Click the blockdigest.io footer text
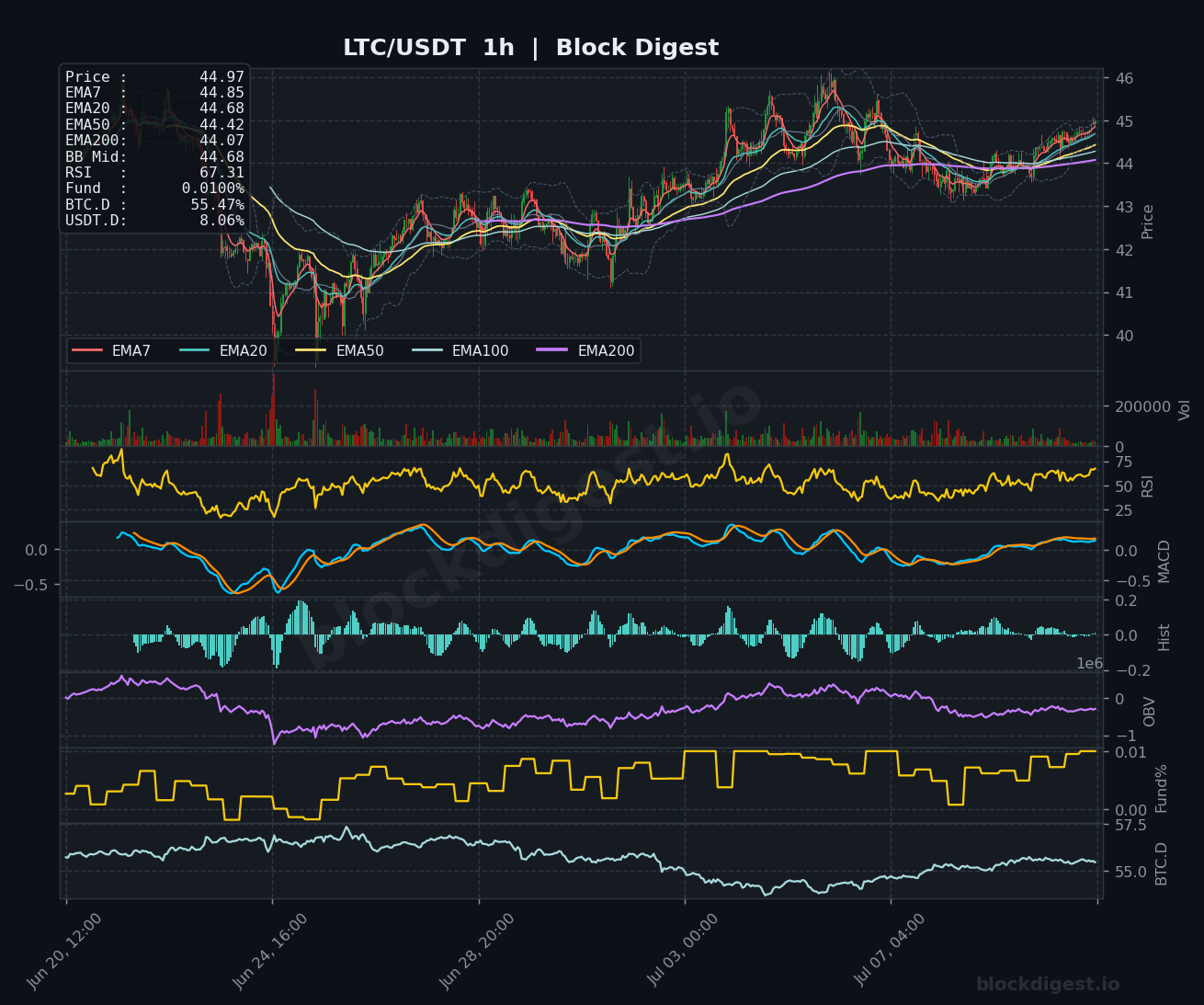The height and width of the screenshot is (1005, 1204). tap(1048, 985)
